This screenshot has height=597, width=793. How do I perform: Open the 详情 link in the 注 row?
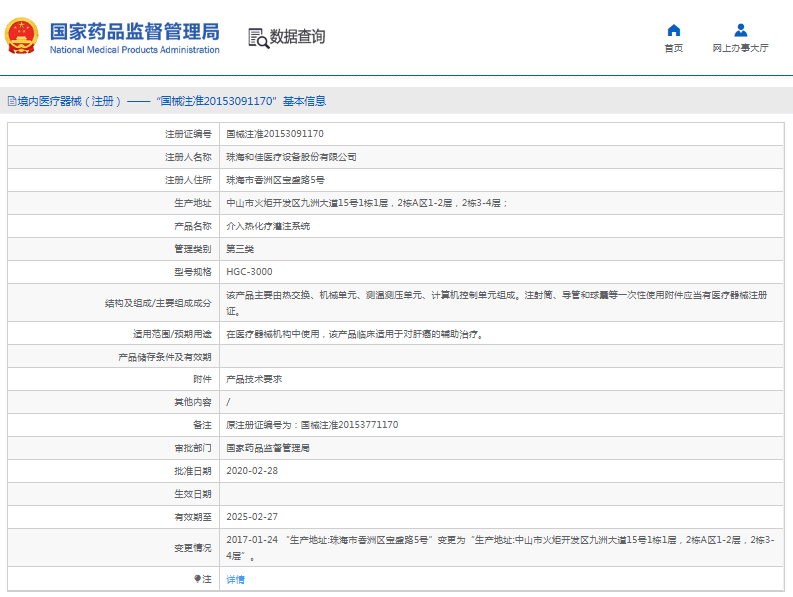[235, 579]
